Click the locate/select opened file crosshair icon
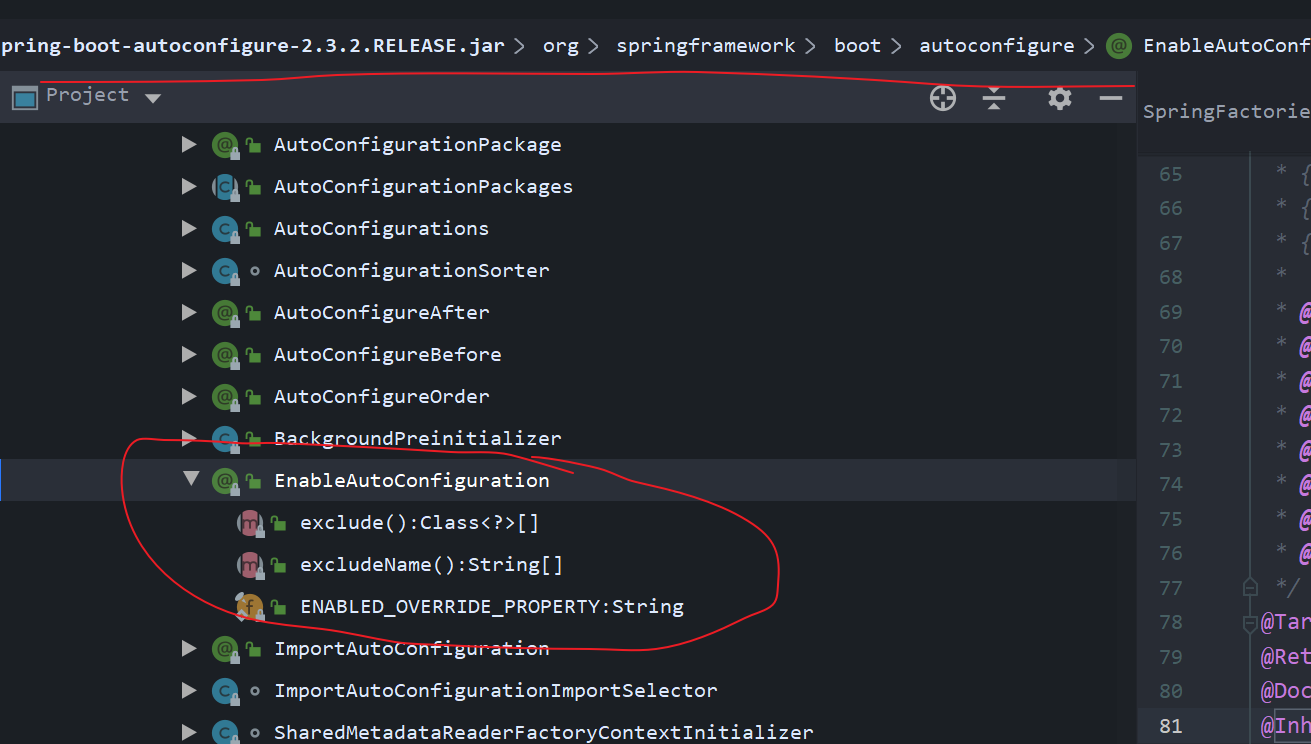 point(943,98)
